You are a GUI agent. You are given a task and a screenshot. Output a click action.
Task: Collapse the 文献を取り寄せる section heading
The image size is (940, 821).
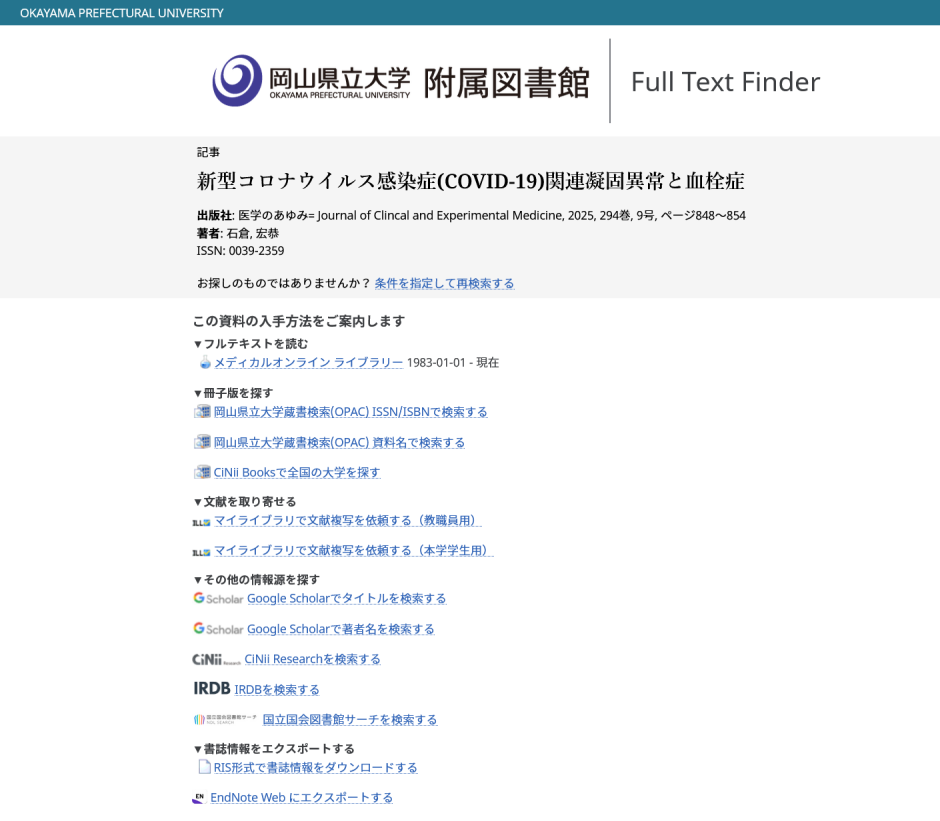click(245, 502)
